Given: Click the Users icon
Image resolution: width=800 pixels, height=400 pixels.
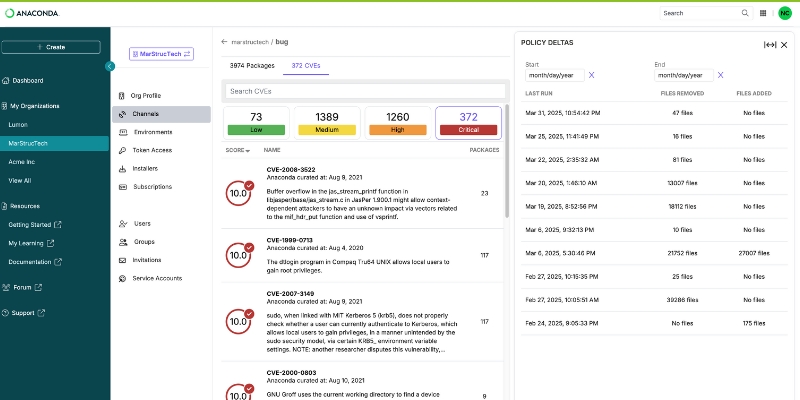Looking at the screenshot, I should 122,223.
